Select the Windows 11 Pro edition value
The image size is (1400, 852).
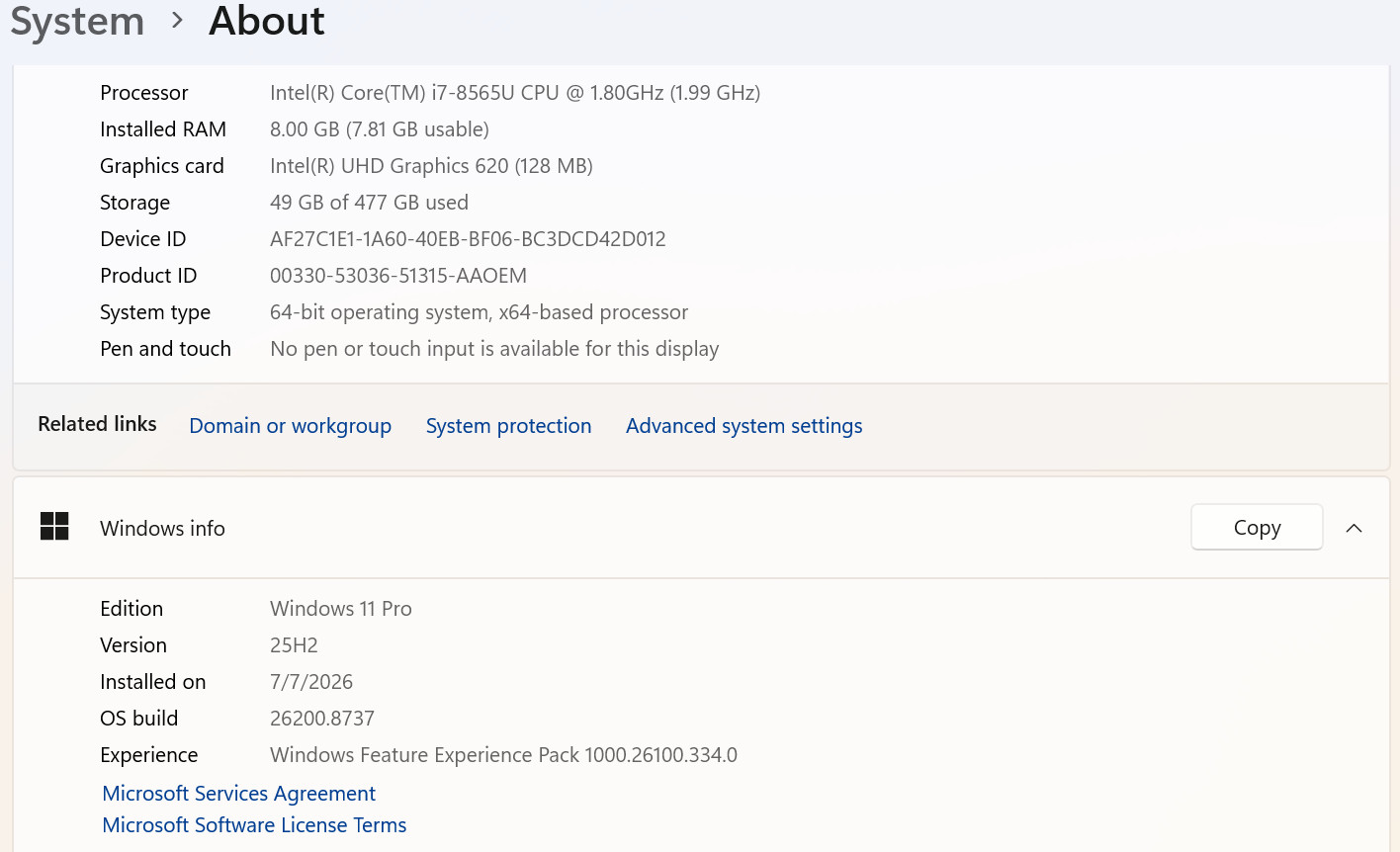coord(341,609)
